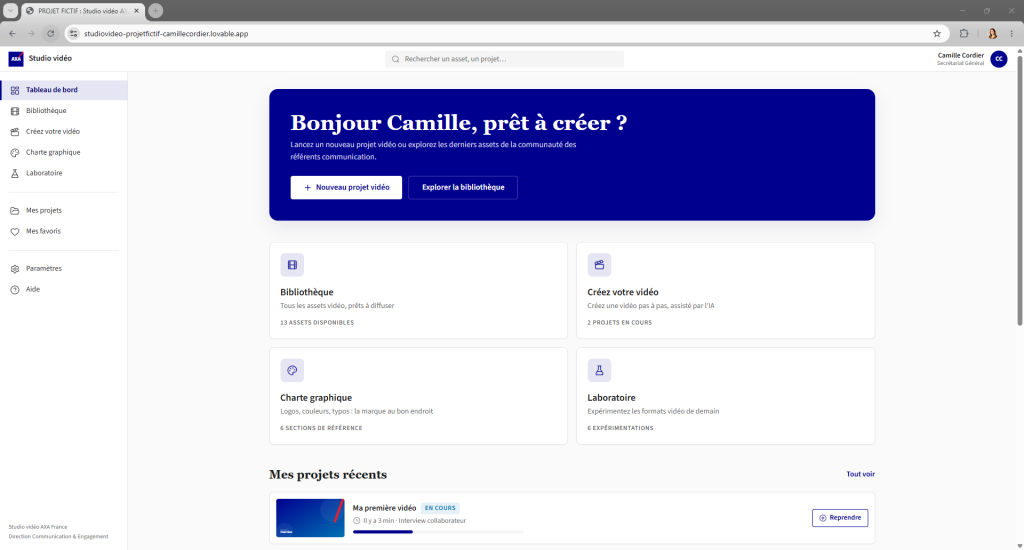1024x550 pixels.
Task: Open Paramètres in sidebar
Action: pyautogui.click(x=64, y=269)
